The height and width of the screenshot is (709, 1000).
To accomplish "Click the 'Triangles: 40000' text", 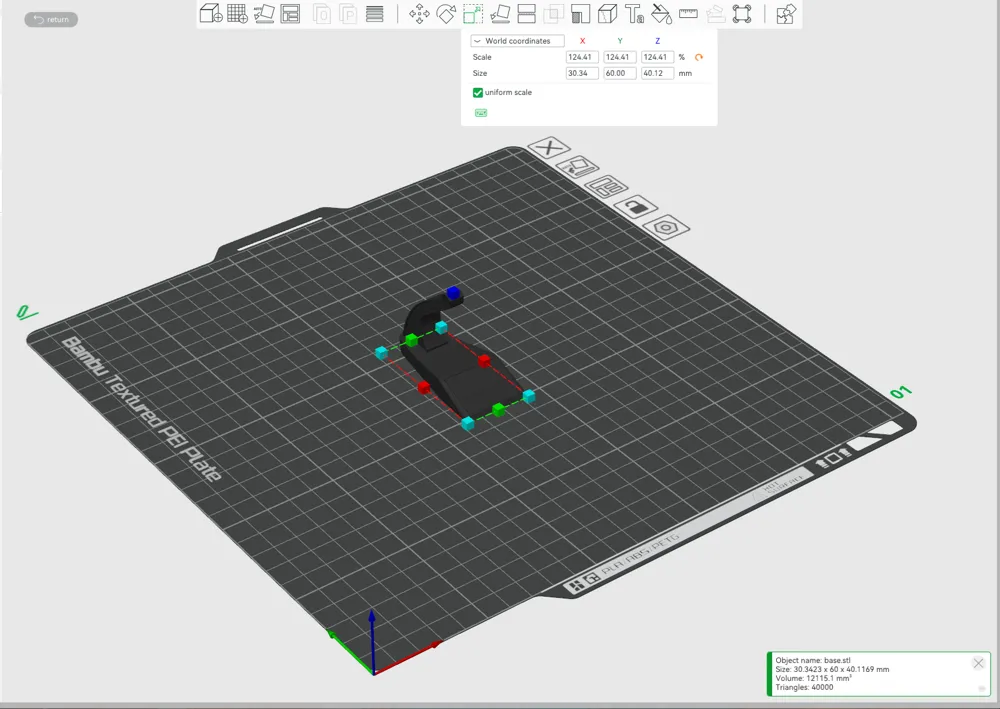I will pos(804,687).
